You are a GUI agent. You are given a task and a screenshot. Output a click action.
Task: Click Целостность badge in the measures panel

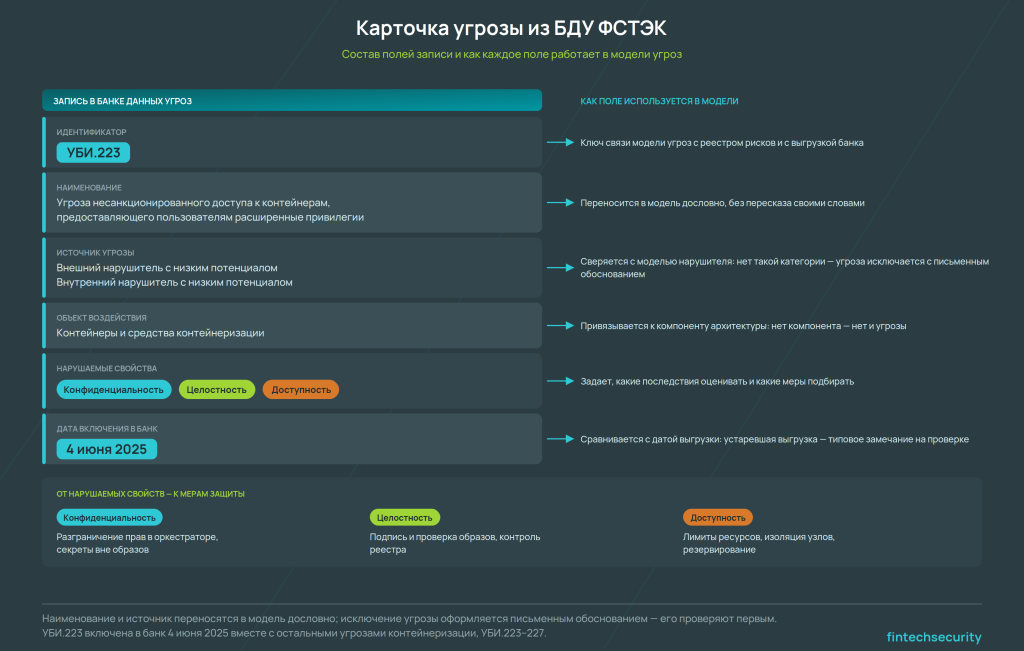[x=405, y=517]
